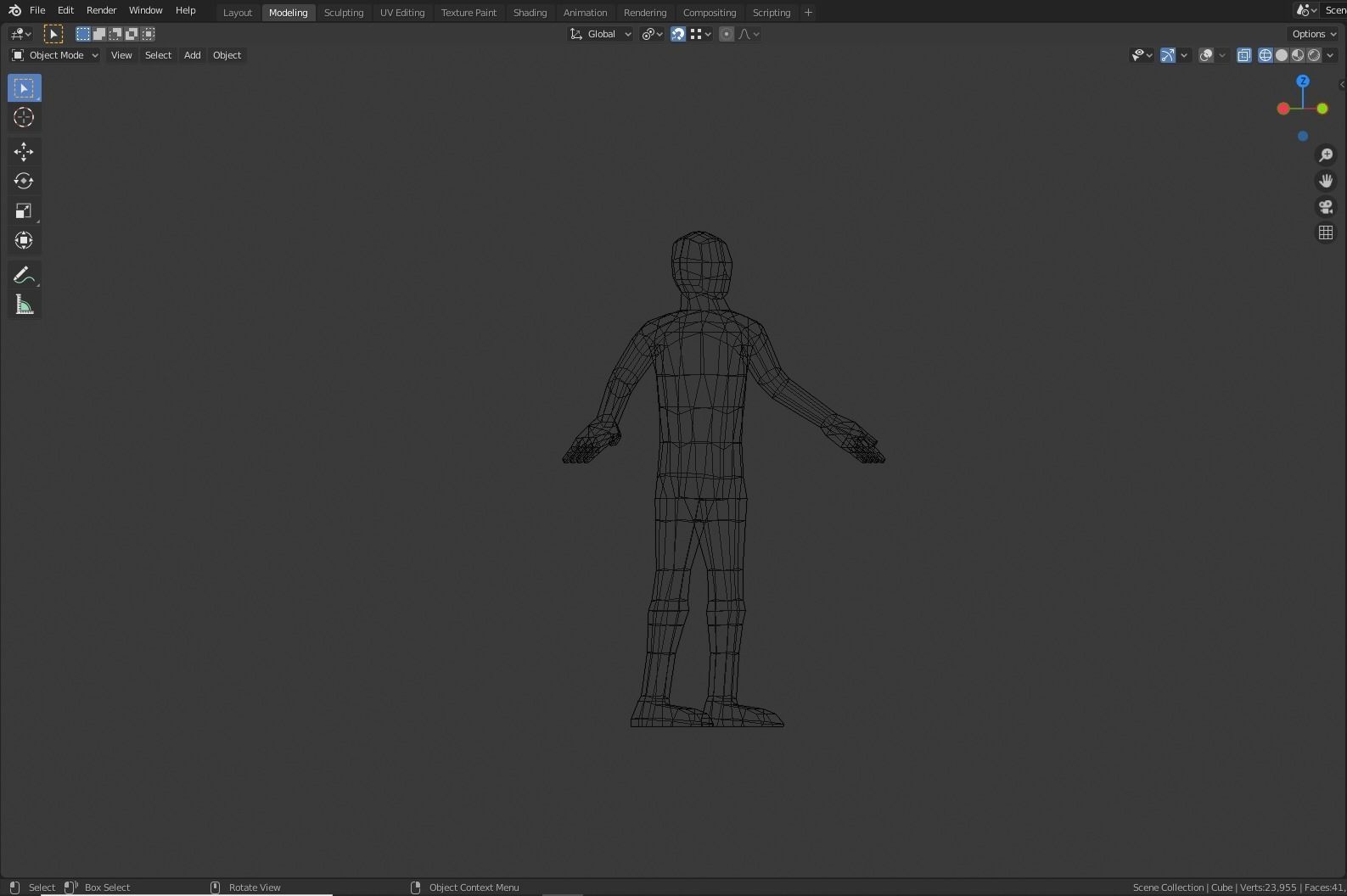Switch to Solid viewport shading

(x=1282, y=55)
